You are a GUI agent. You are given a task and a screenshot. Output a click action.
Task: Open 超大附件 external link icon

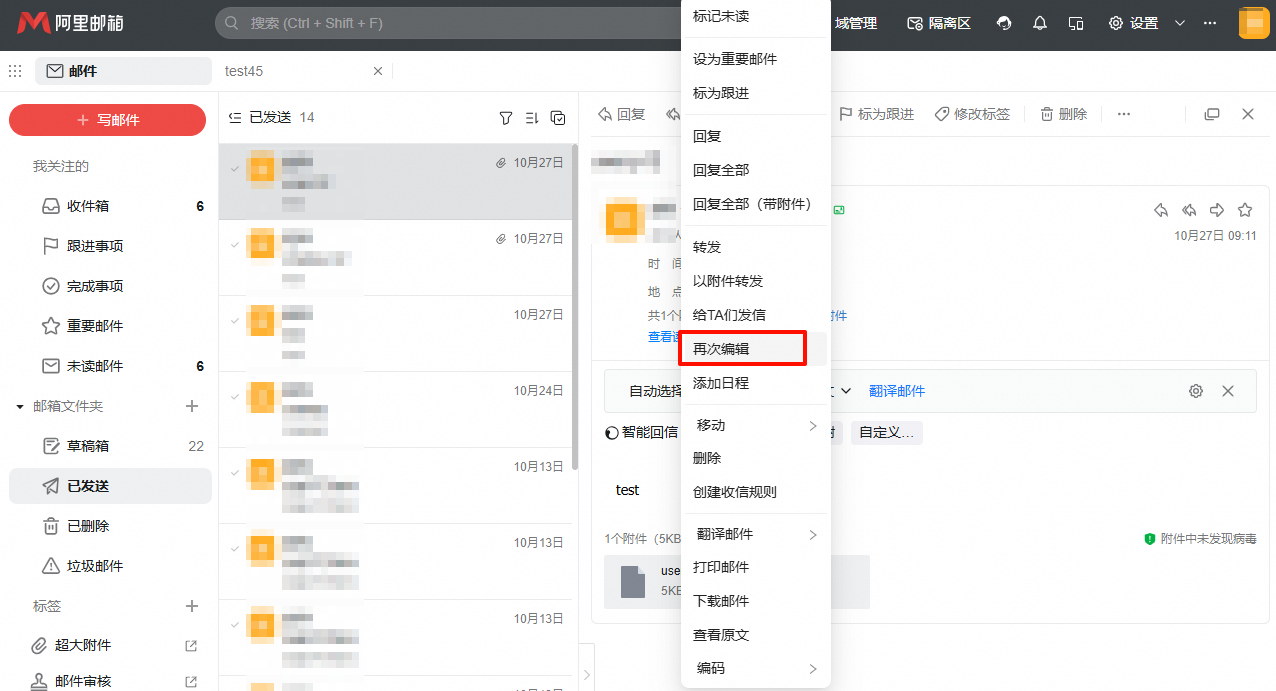[192, 646]
